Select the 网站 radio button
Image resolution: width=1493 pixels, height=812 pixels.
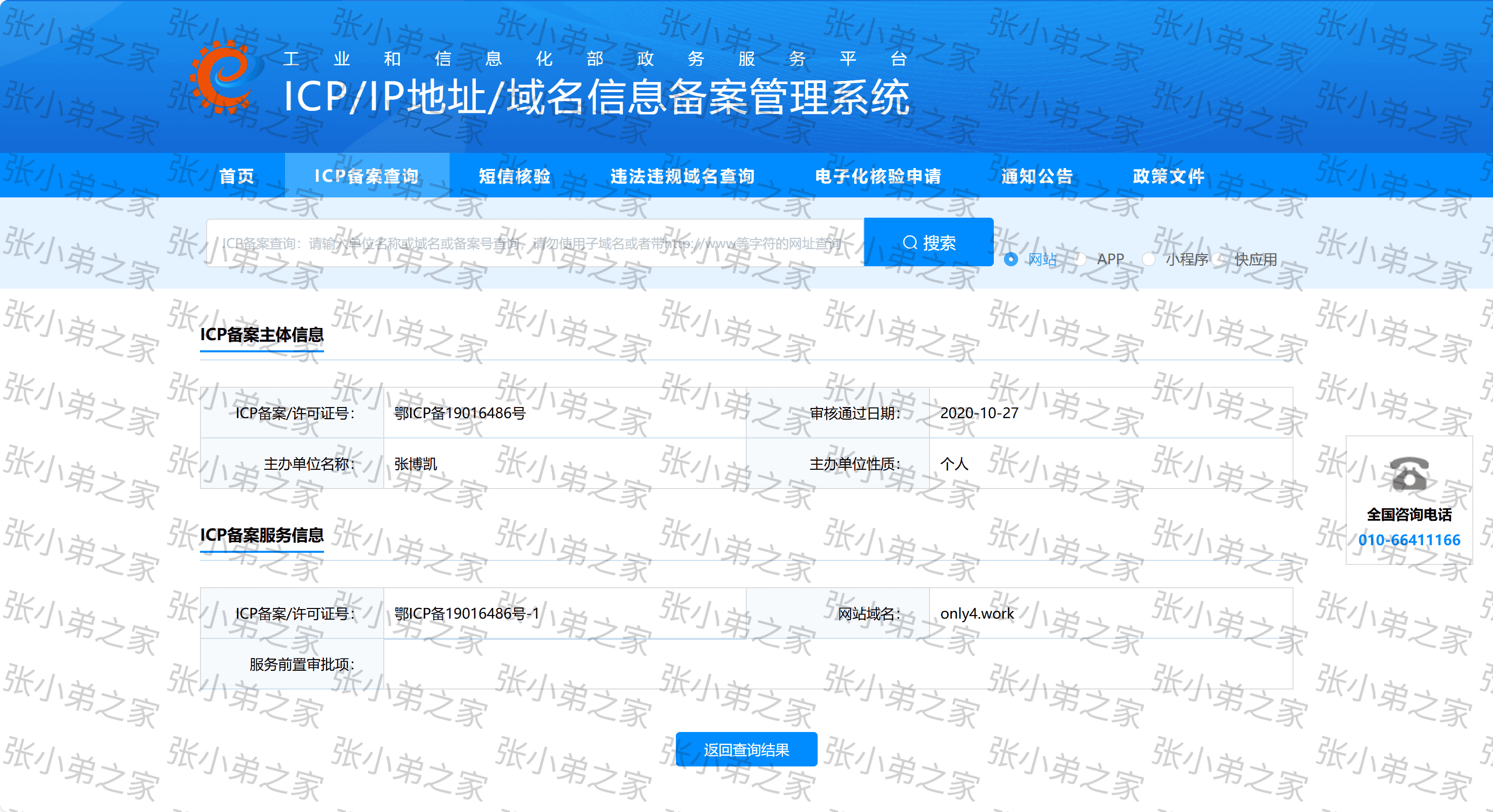click(1011, 260)
